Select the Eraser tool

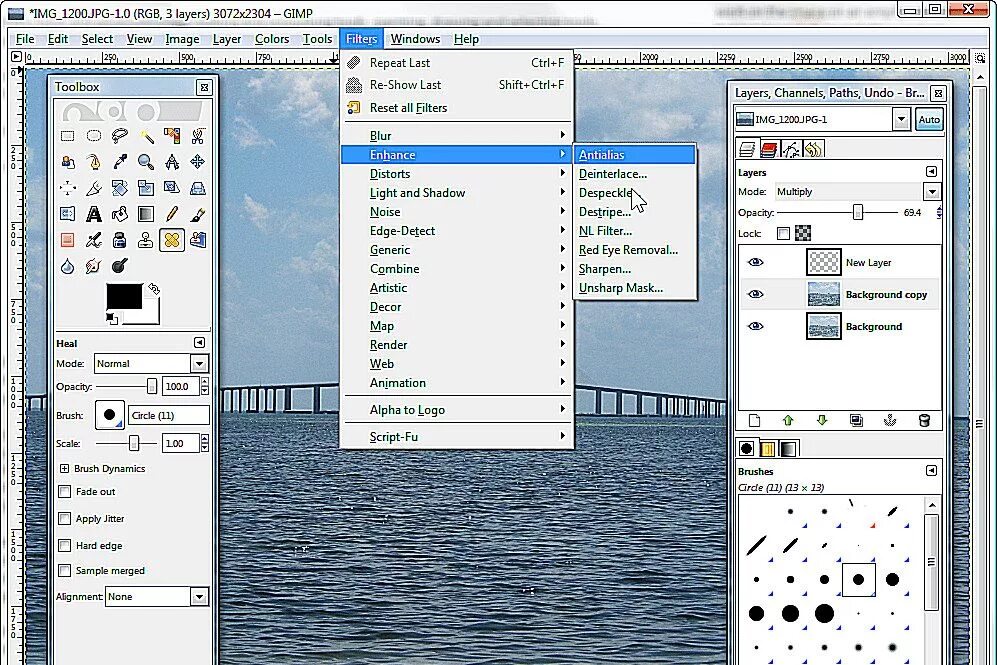click(67, 240)
